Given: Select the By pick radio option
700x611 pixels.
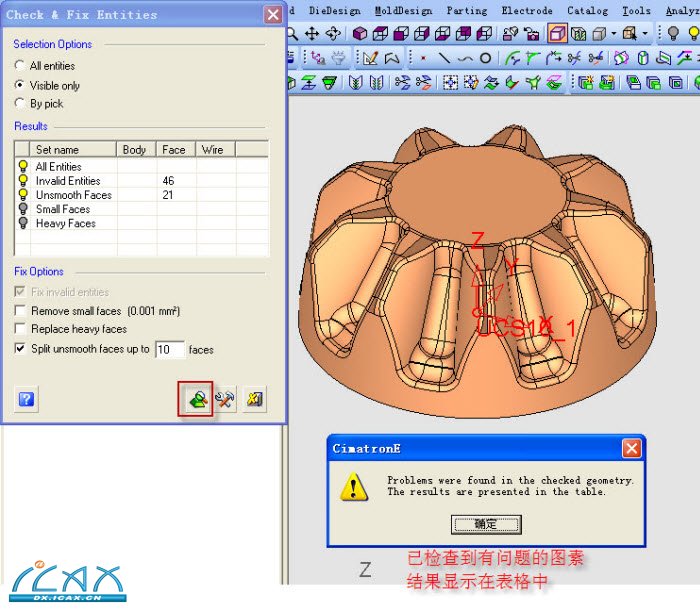Looking at the screenshot, I should [19, 103].
